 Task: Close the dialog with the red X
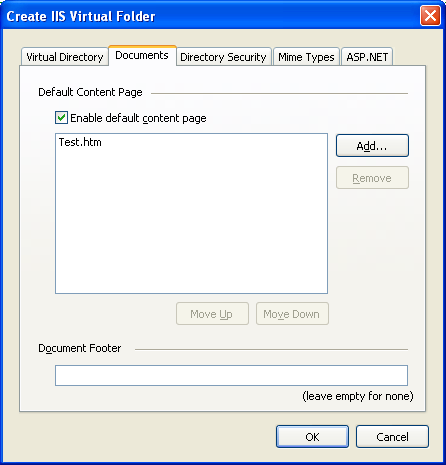(430, 16)
